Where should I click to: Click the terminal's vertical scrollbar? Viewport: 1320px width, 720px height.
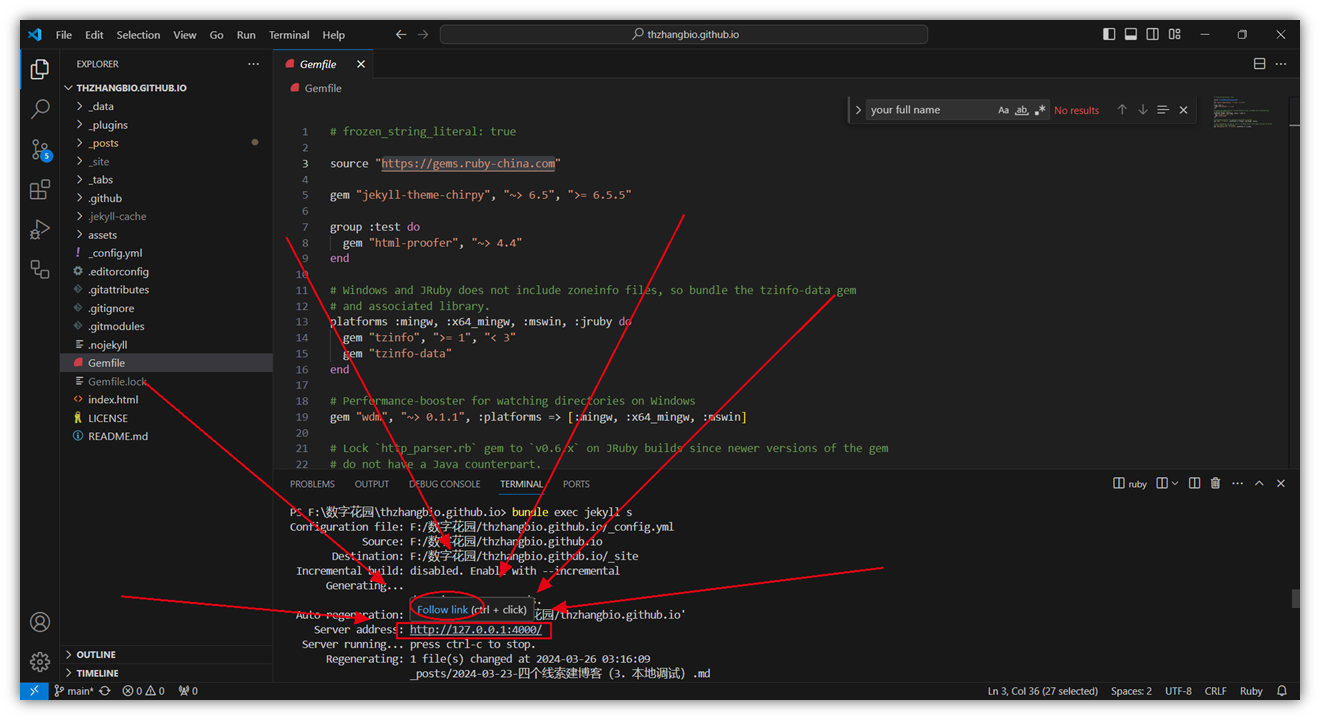coord(1295,598)
